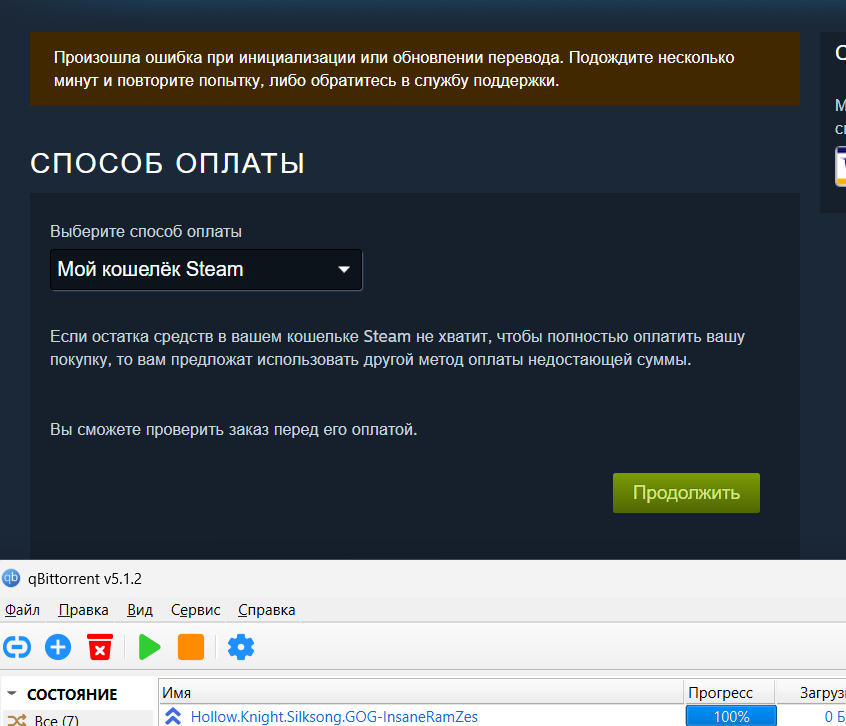This screenshot has width=846, height=726.
Task: Click the seeding status icon beside Hollow Knight torrent
Action: 173,716
